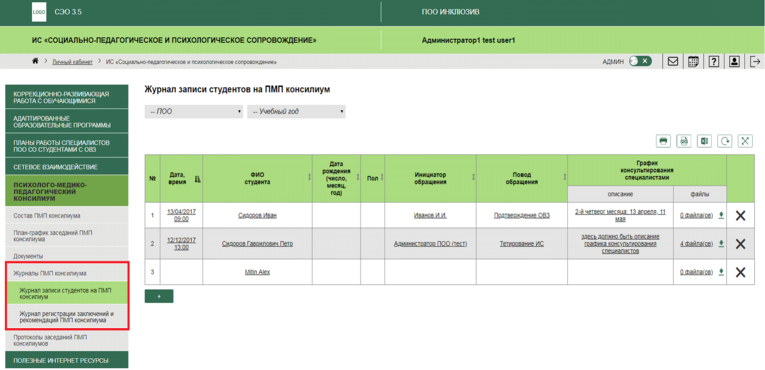Open Полезные интернет ресурсы menu

(66, 360)
